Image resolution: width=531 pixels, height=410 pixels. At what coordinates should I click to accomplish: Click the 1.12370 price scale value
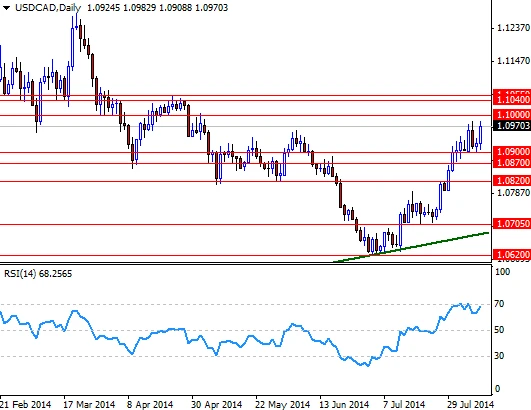click(x=513, y=28)
